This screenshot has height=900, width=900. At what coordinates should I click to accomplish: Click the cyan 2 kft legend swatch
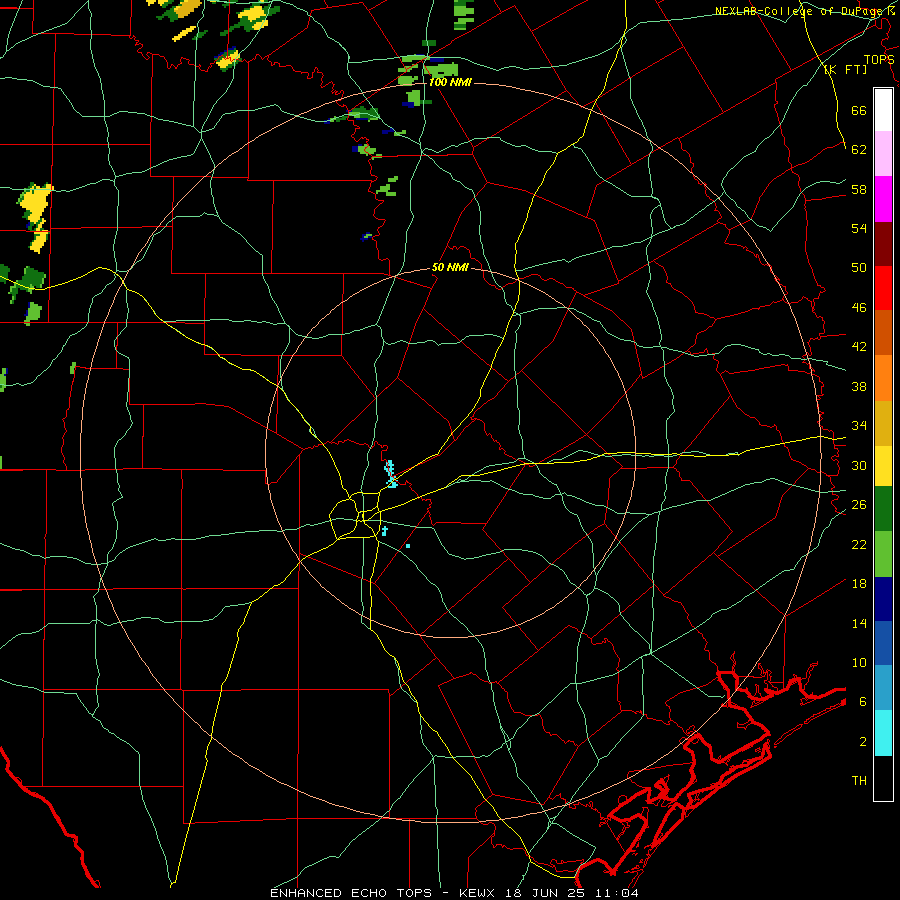pyautogui.click(x=883, y=733)
